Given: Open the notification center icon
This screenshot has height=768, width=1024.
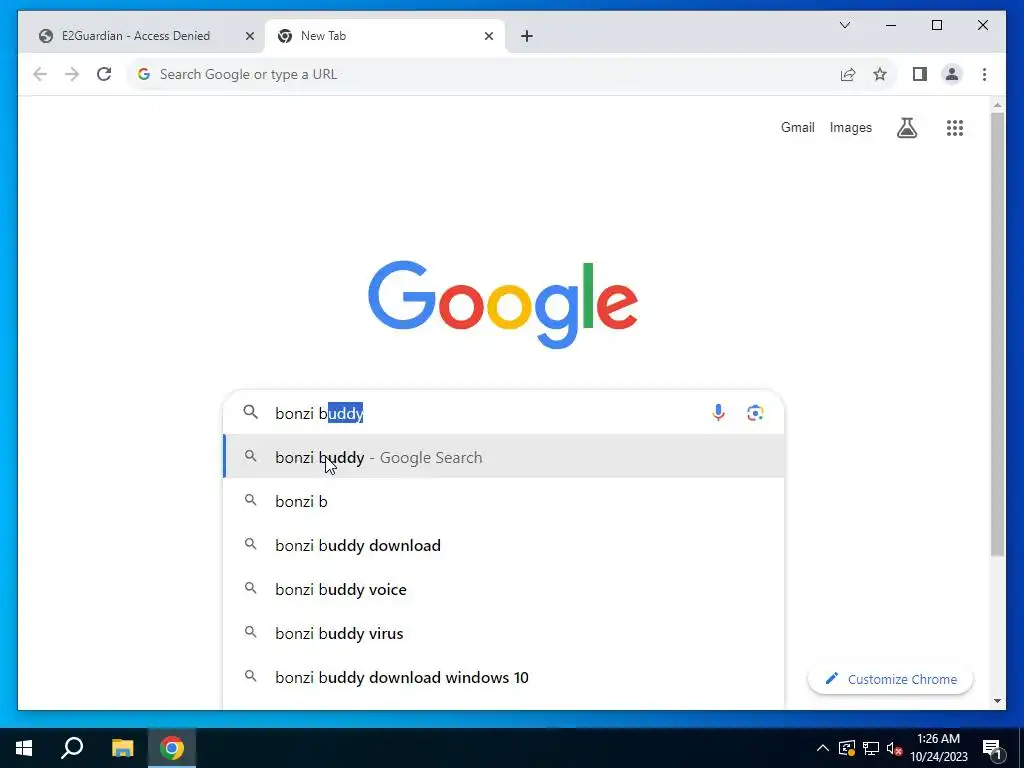Looking at the screenshot, I should [x=992, y=748].
